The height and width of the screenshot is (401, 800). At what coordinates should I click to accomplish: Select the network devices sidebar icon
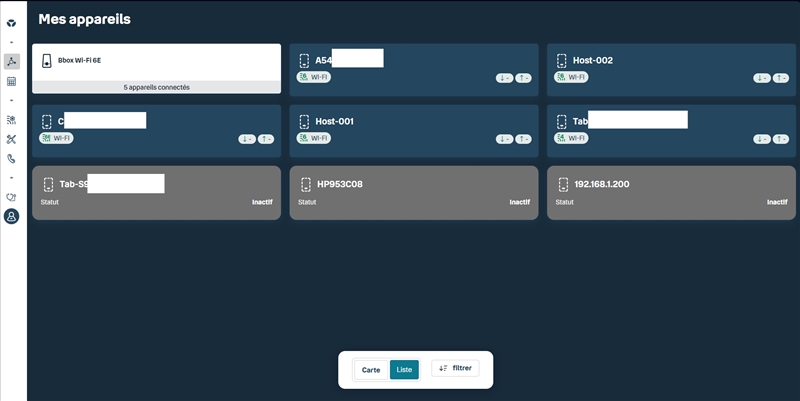pos(11,61)
